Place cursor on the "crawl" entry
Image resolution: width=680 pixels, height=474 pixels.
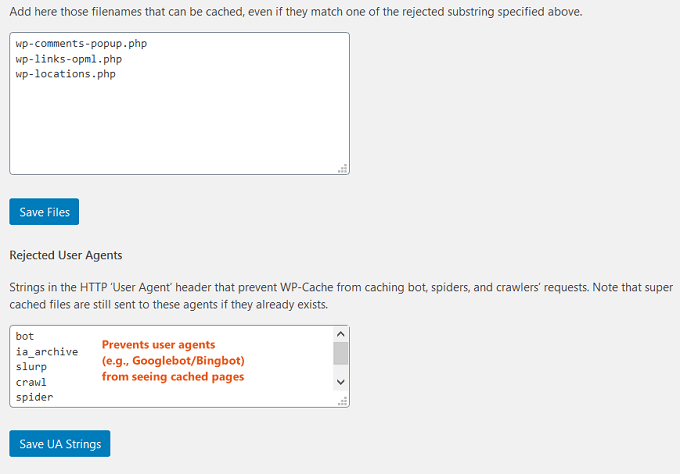[31, 382]
